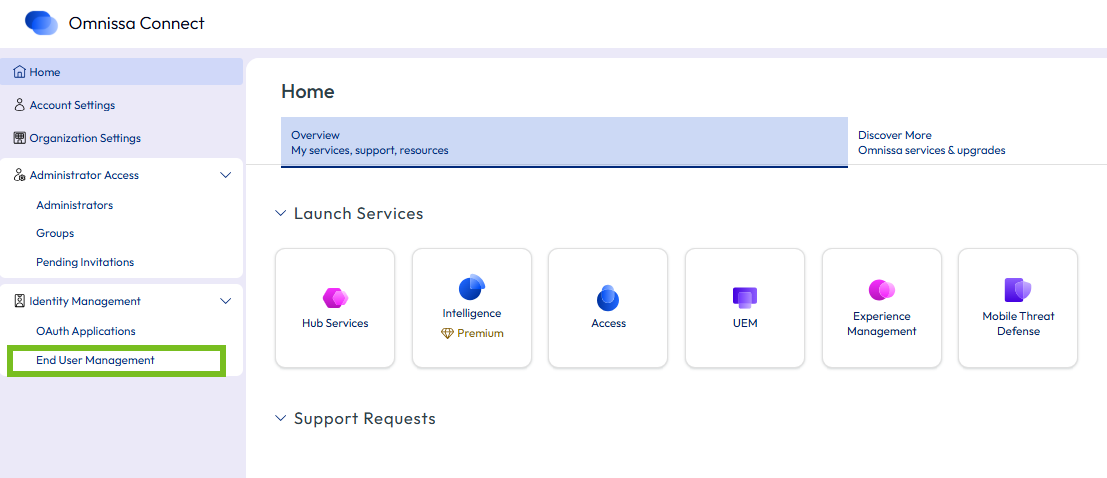The width and height of the screenshot is (1107, 478).
Task: Select Home in the sidebar
Action: [x=121, y=72]
